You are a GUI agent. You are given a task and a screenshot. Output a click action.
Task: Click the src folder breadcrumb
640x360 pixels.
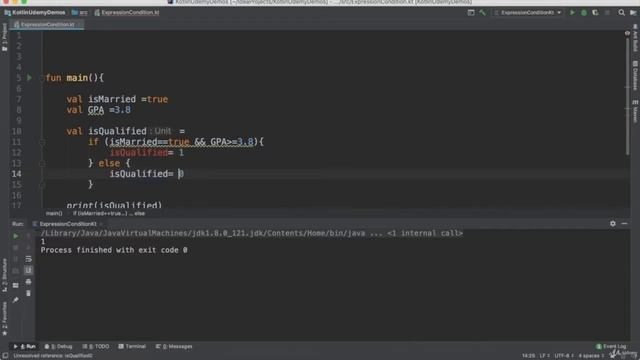click(x=80, y=13)
